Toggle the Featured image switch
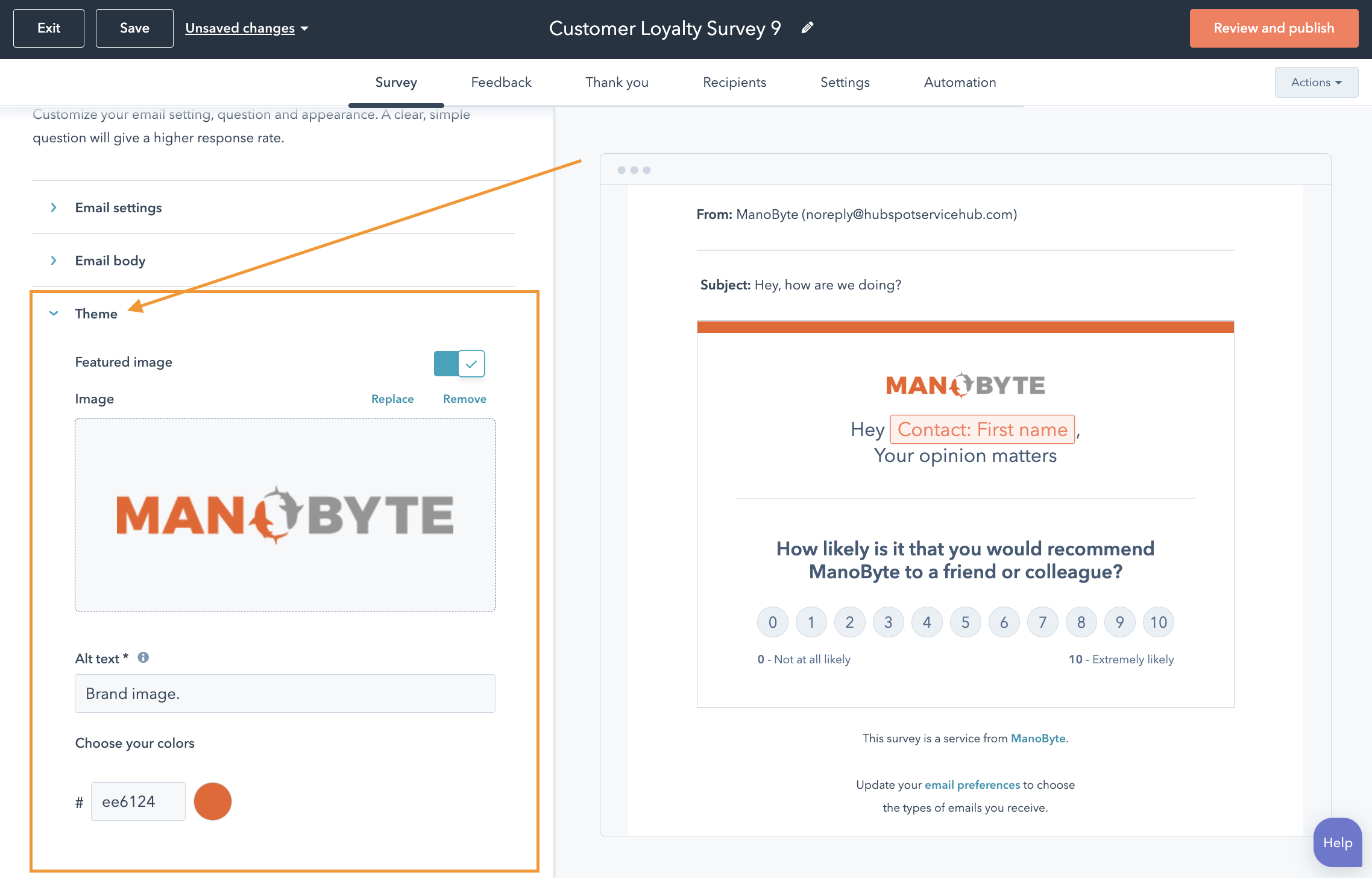Screen dimensions: 1372x878 tap(459, 364)
